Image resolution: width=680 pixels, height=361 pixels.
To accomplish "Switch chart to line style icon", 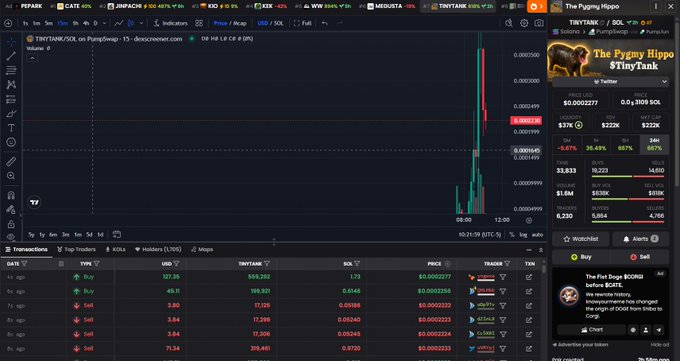I will click(118, 23).
